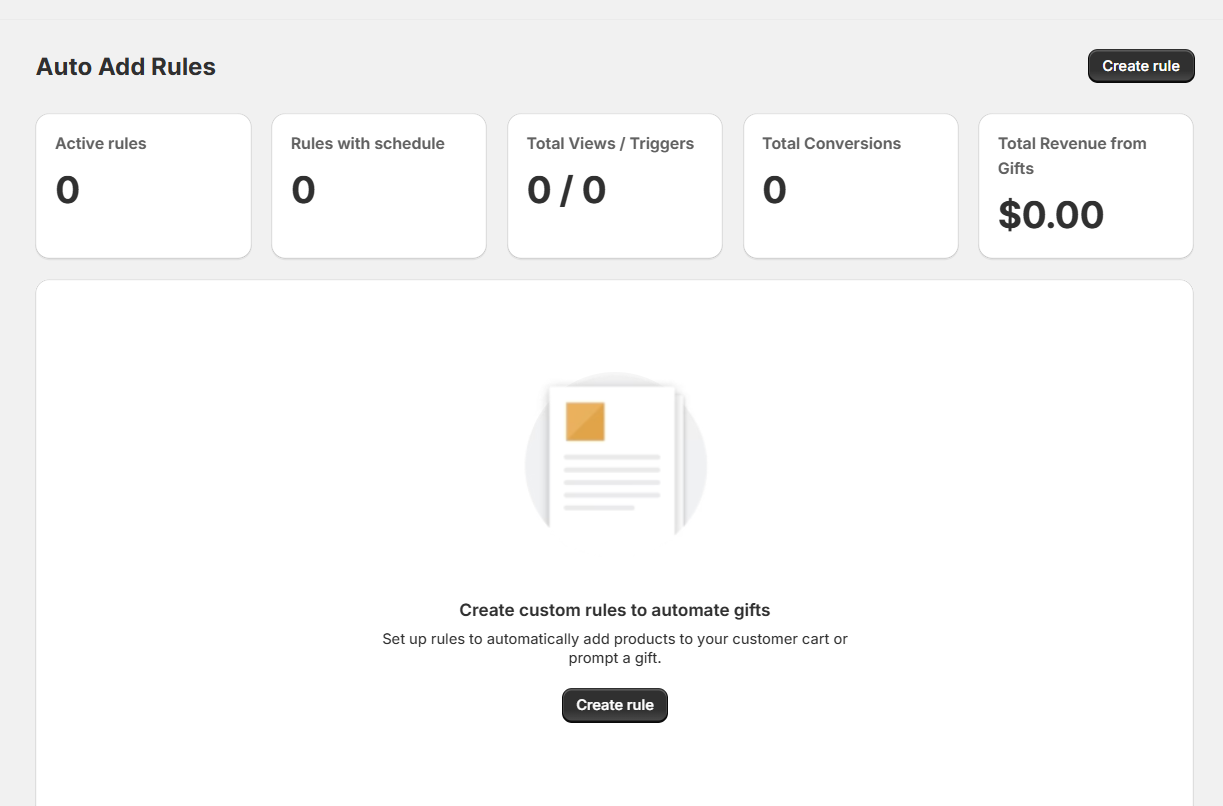Image resolution: width=1223 pixels, height=806 pixels.
Task: Click the 0 / 0 views and triggers value
Action: (x=567, y=190)
